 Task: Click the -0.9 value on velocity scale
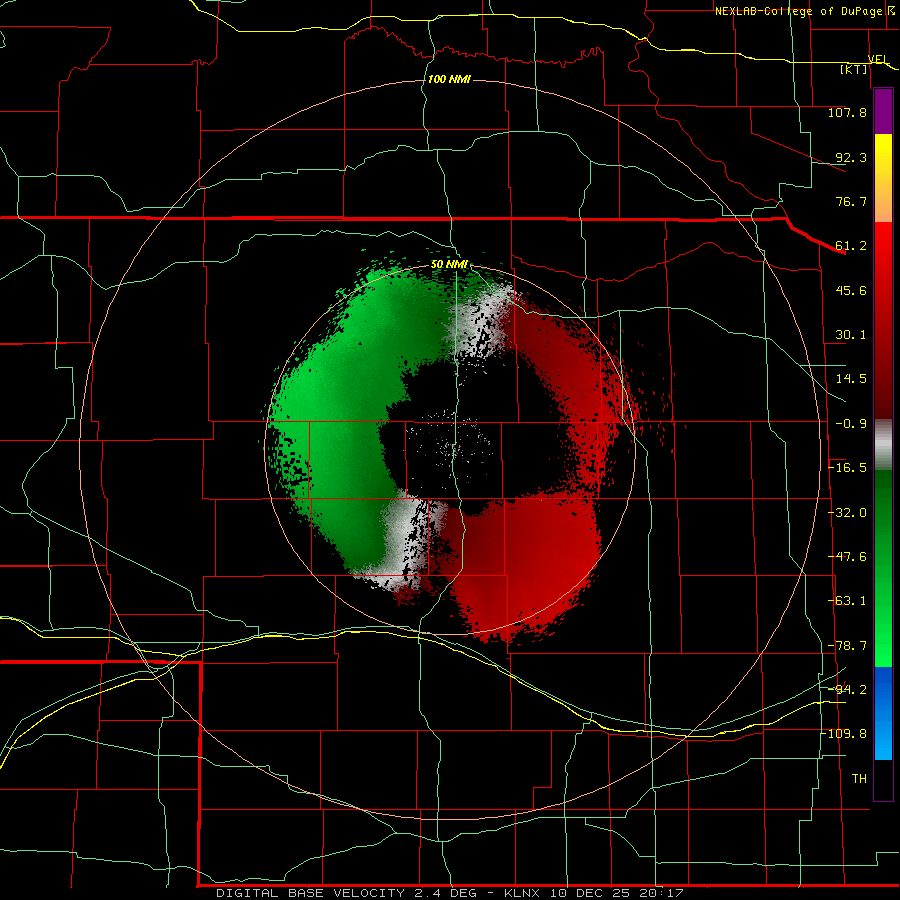coord(851,424)
